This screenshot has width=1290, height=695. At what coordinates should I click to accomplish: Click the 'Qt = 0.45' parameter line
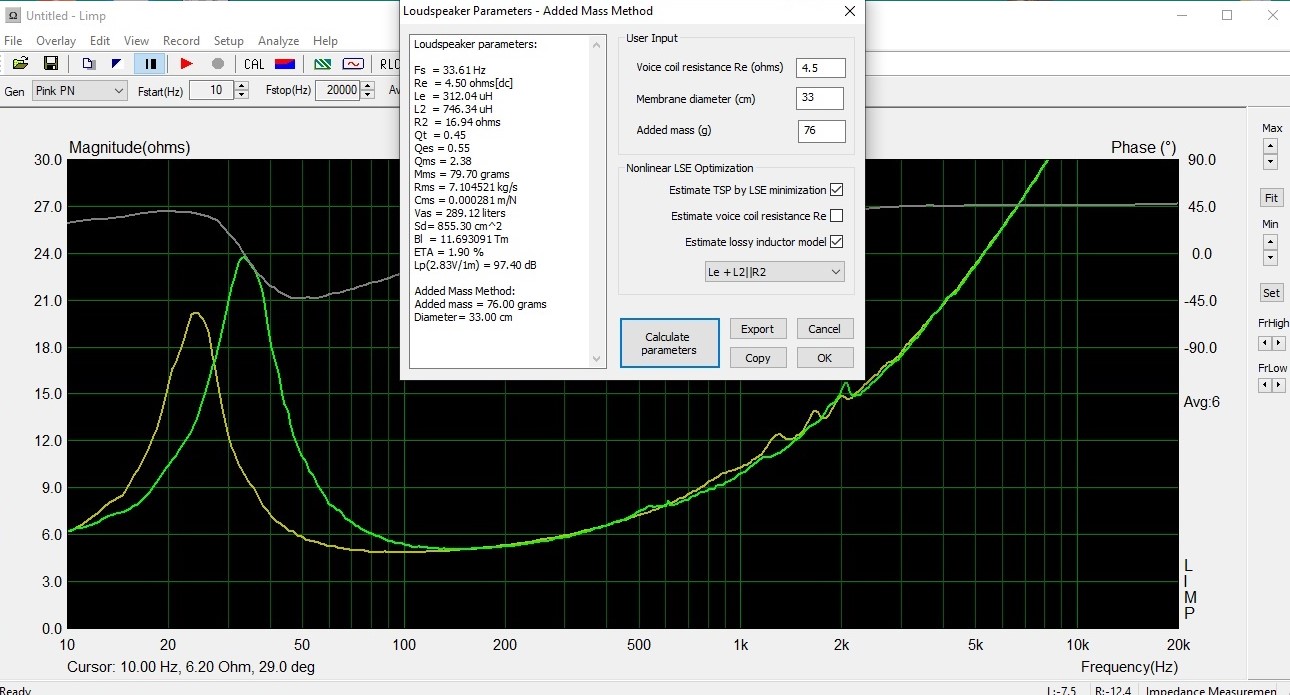[x=440, y=135]
